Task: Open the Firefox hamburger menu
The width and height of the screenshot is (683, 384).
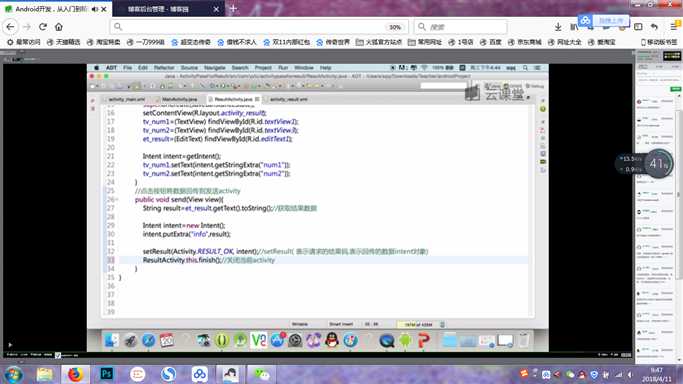Action: pos(674,27)
